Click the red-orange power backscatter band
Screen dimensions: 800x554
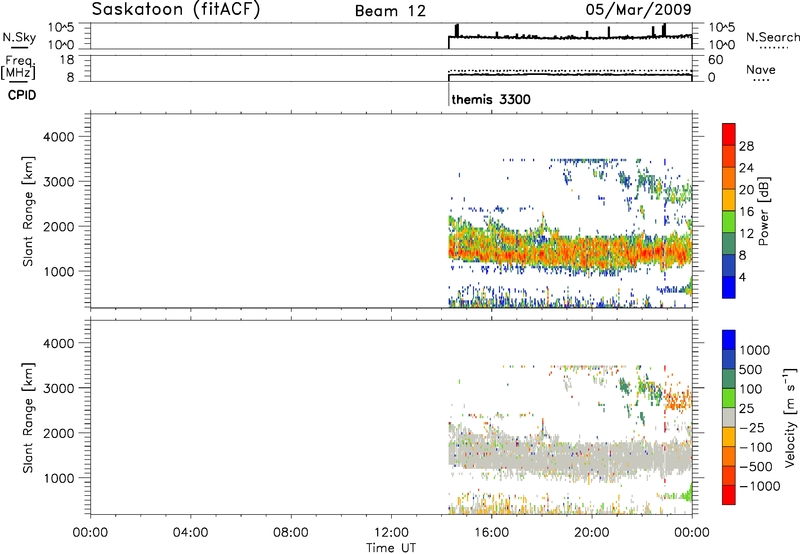(x=570, y=250)
